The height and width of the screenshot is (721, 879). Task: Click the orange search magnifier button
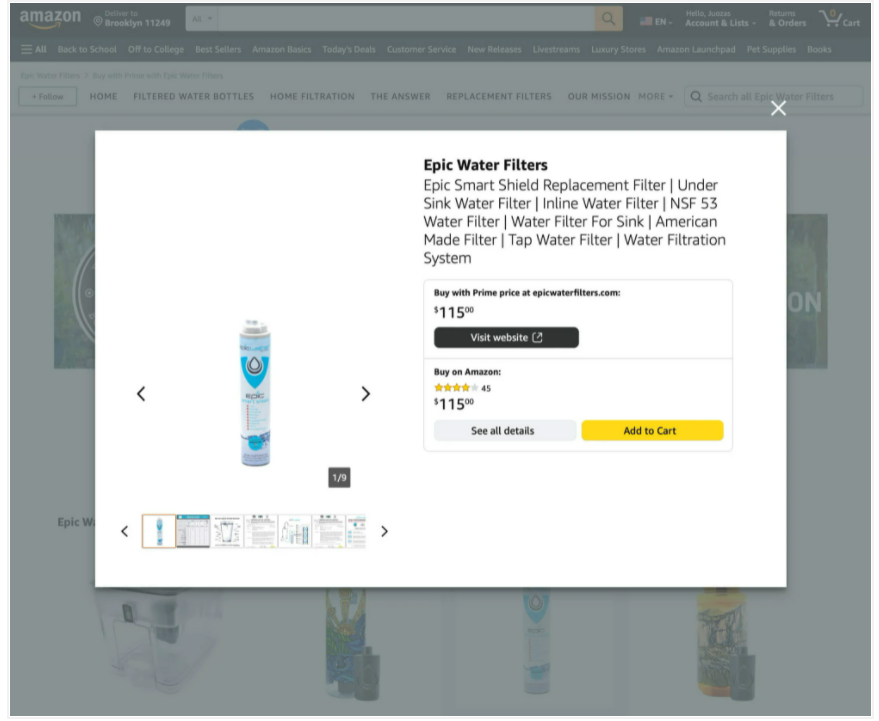point(608,19)
